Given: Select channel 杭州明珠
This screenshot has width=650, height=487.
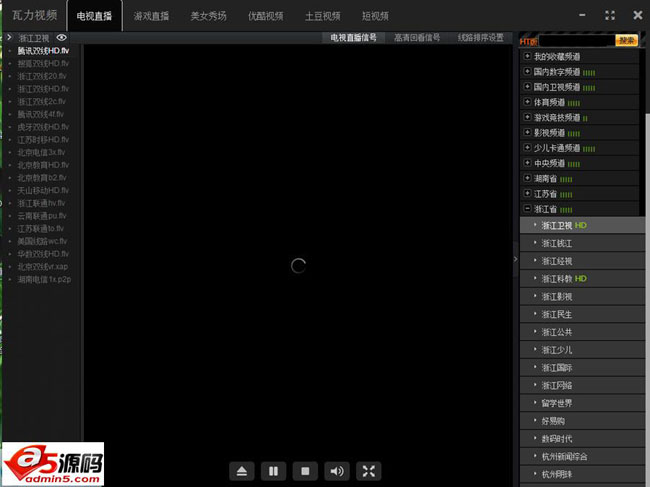Looking at the screenshot, I should pyautogui.click(x=582, y=474).
